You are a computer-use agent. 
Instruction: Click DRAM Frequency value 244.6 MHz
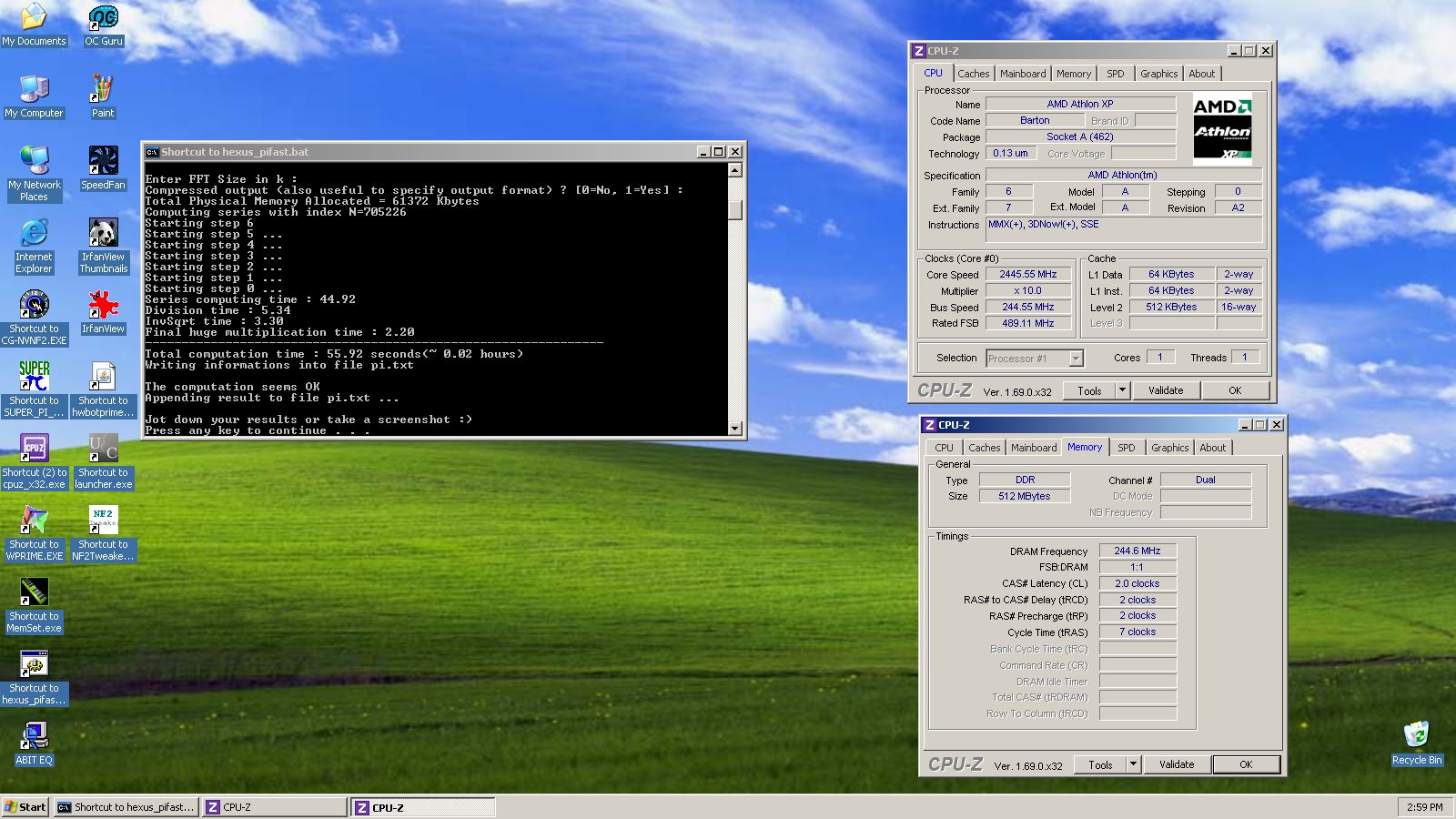click(1137, 551)
